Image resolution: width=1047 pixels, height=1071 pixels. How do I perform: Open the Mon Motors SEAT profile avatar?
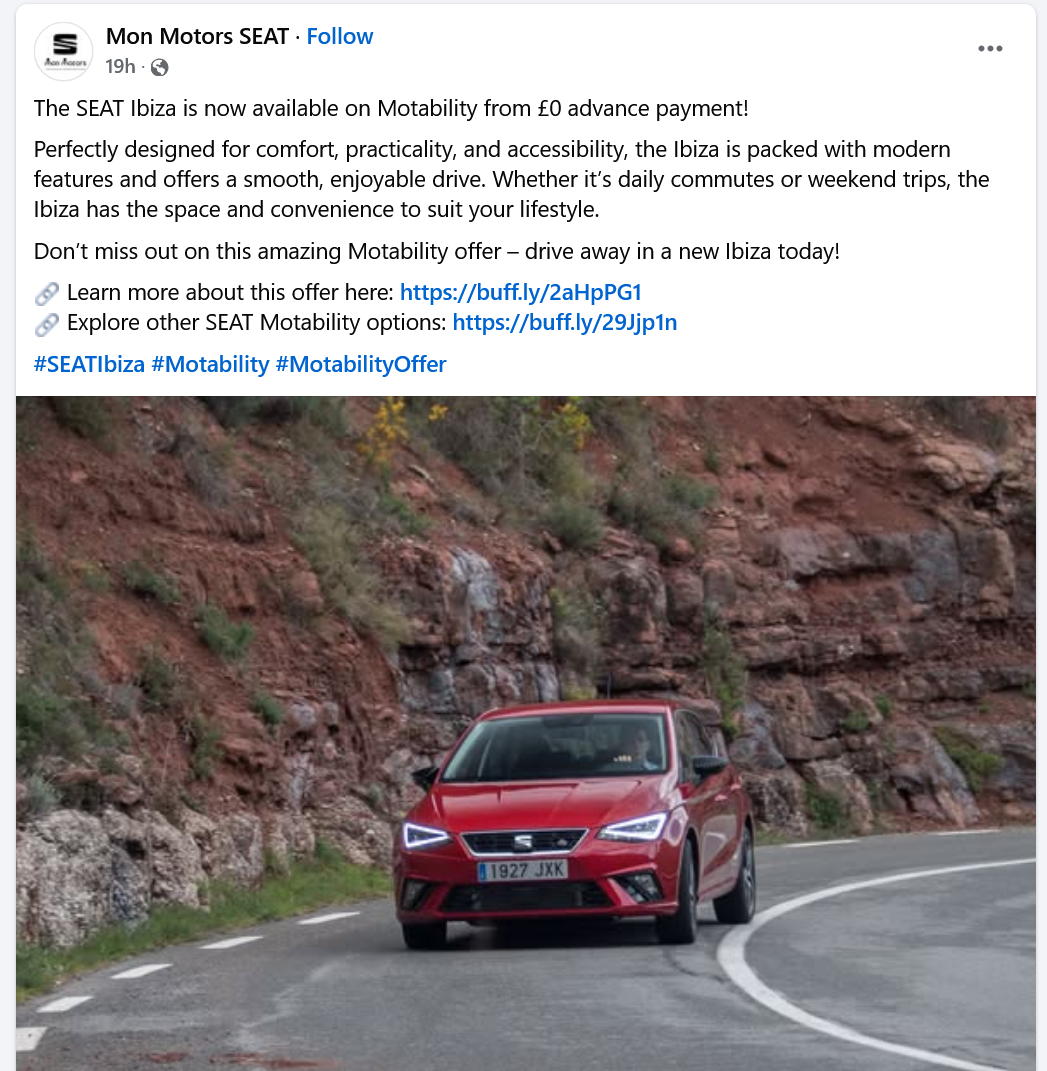[x=64, y=51]
